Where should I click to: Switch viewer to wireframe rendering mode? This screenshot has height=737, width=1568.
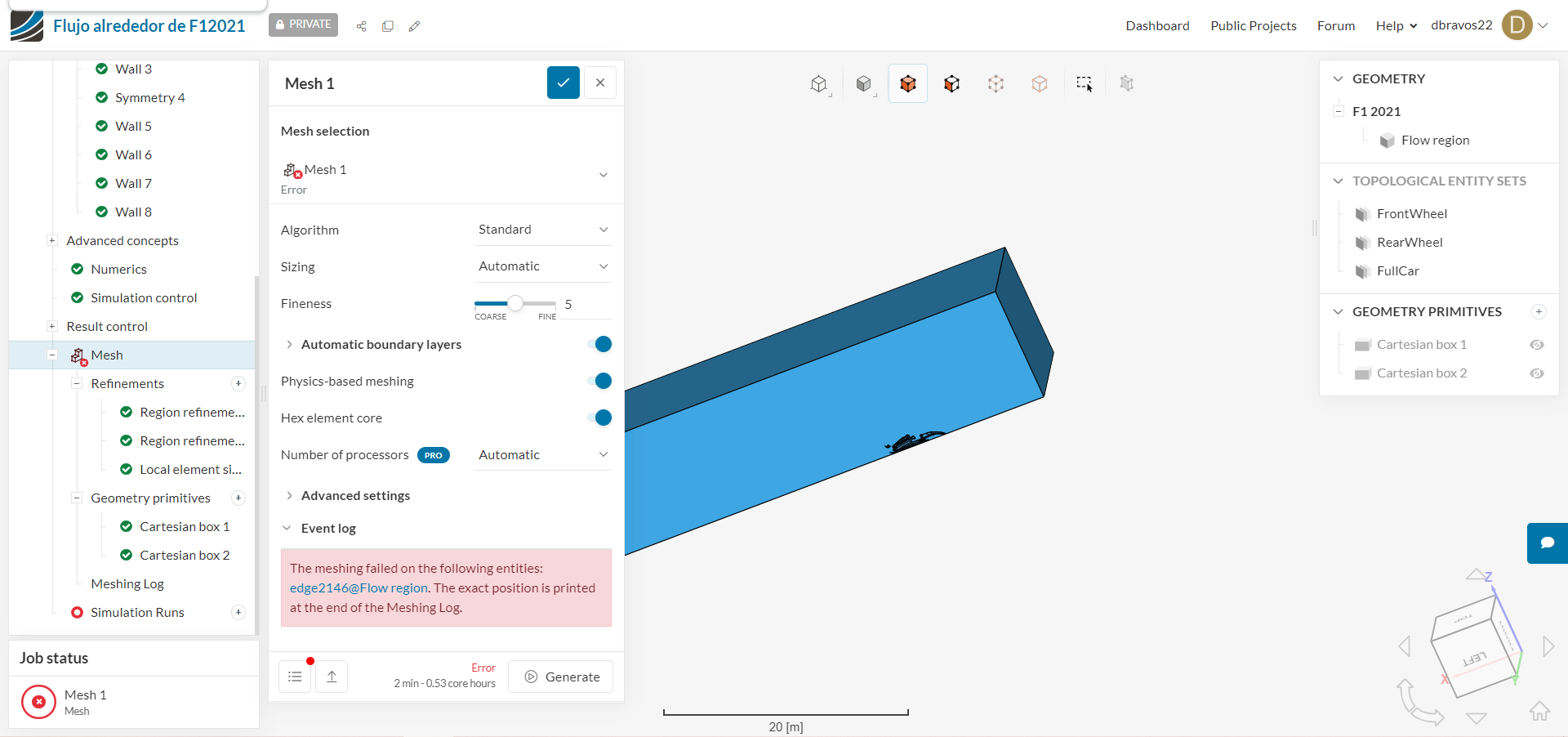(x=821, y=83)
